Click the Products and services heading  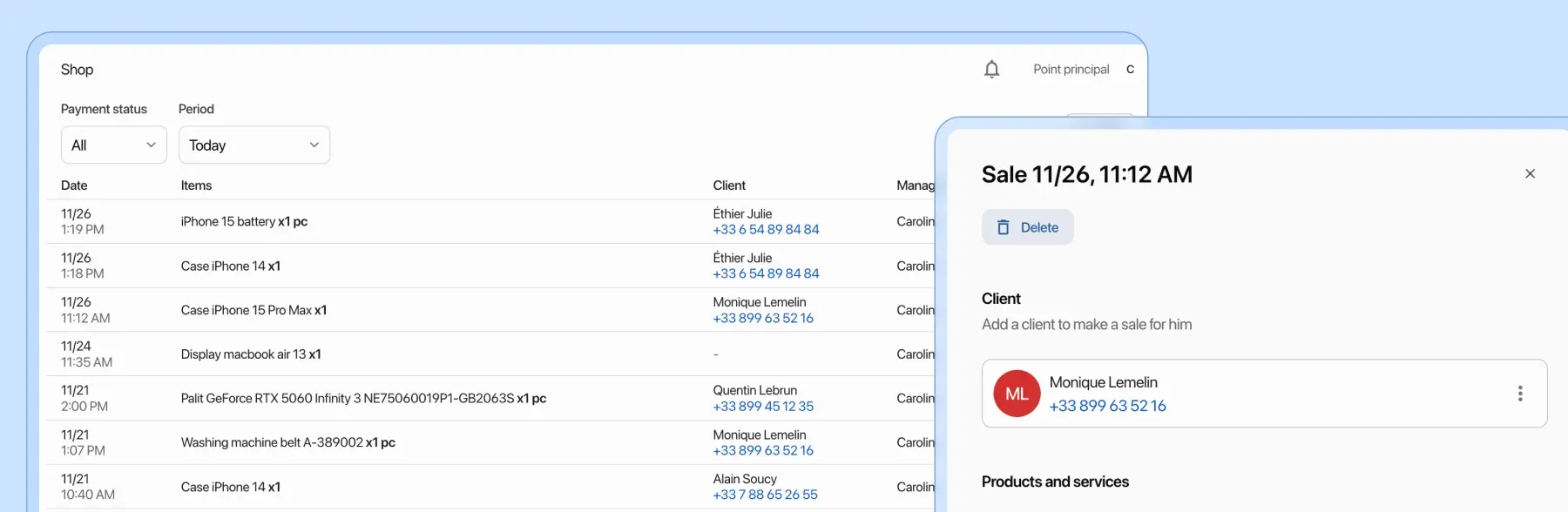click(x=1055, y=482)
